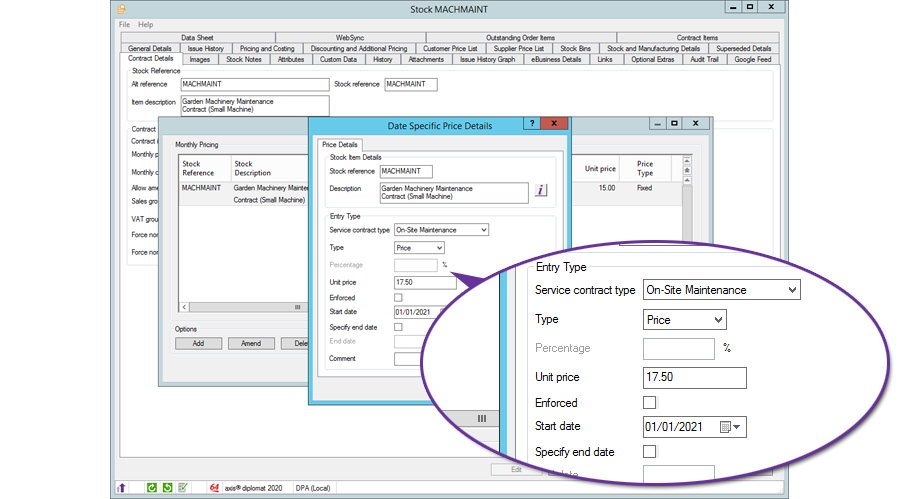This screenshot has height=499, width=900.
Task: Click 'axis diplomat 2020' in the status bar
Action: click(x=253, y=489)
